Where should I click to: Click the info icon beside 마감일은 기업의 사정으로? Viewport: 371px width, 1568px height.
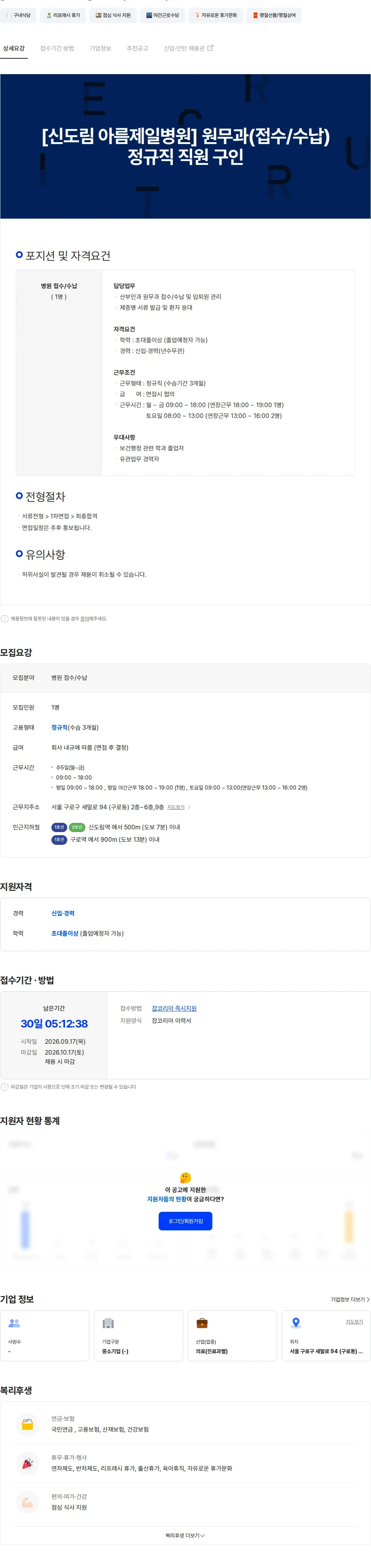tap(5, 1087)
